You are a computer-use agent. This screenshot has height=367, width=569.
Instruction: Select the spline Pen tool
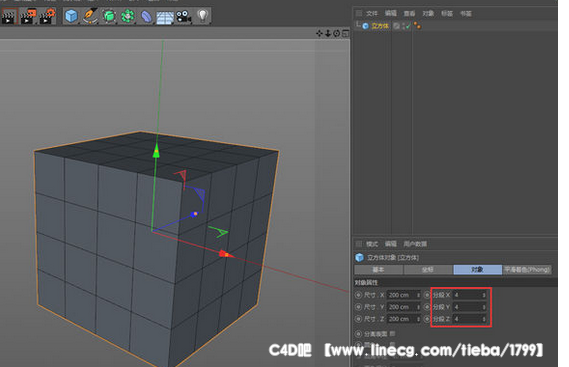tap(90, 16)
